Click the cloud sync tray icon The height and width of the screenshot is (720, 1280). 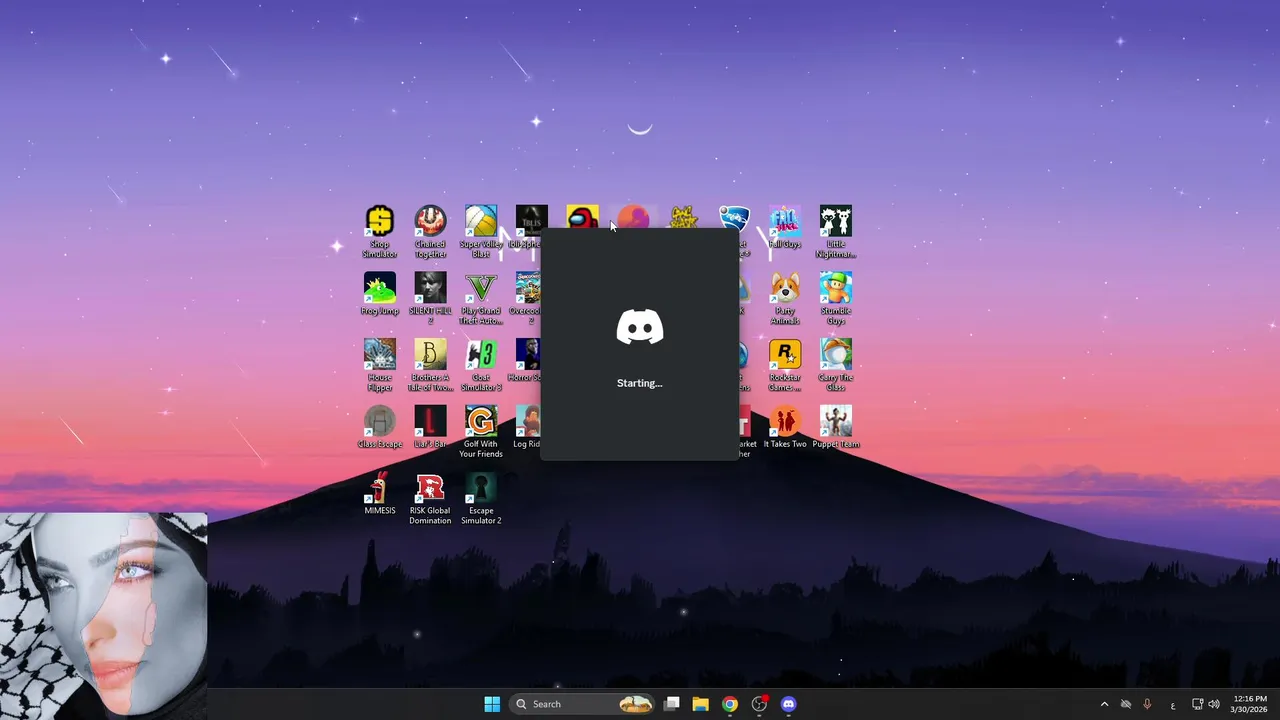1126,704
